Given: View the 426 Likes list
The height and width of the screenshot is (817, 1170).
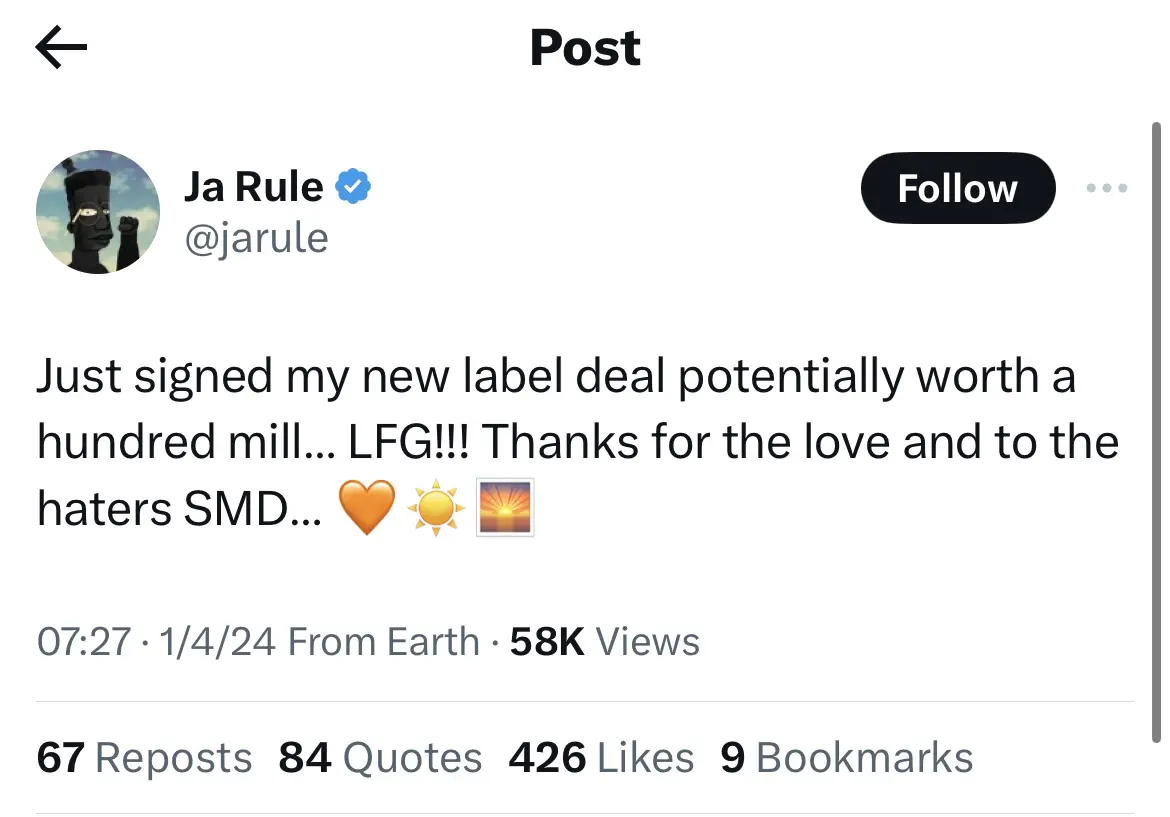Looking at the screenshot, I should 601,758.
